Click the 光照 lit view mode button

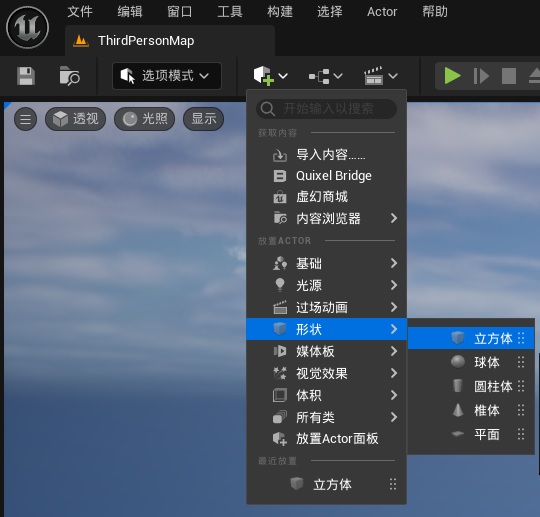click(145, 119)
